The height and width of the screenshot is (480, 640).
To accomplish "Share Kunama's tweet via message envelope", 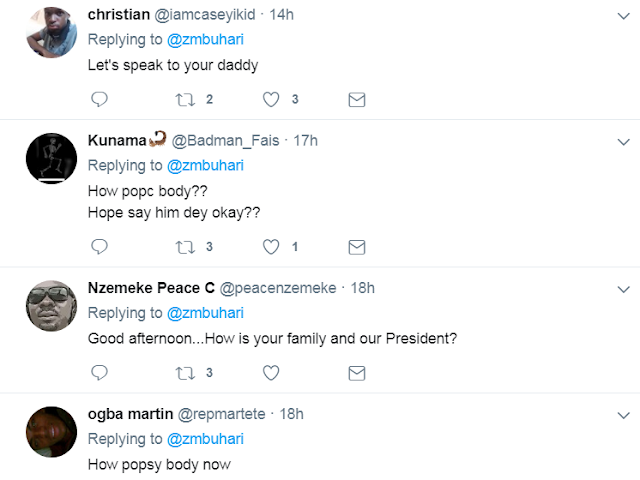I will coord(356,246).
